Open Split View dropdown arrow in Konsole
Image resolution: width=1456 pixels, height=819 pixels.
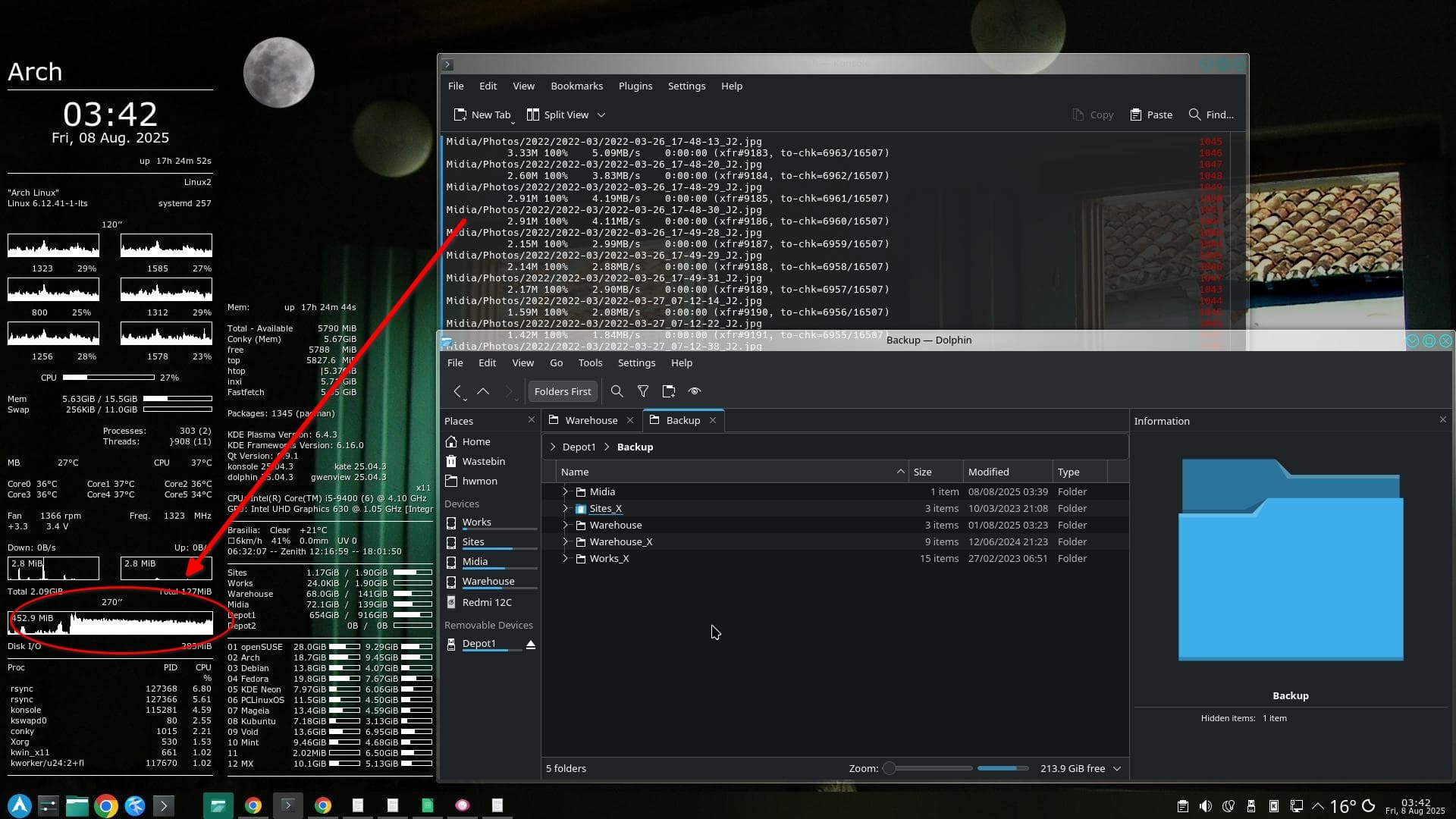click(x=601, y=115)
